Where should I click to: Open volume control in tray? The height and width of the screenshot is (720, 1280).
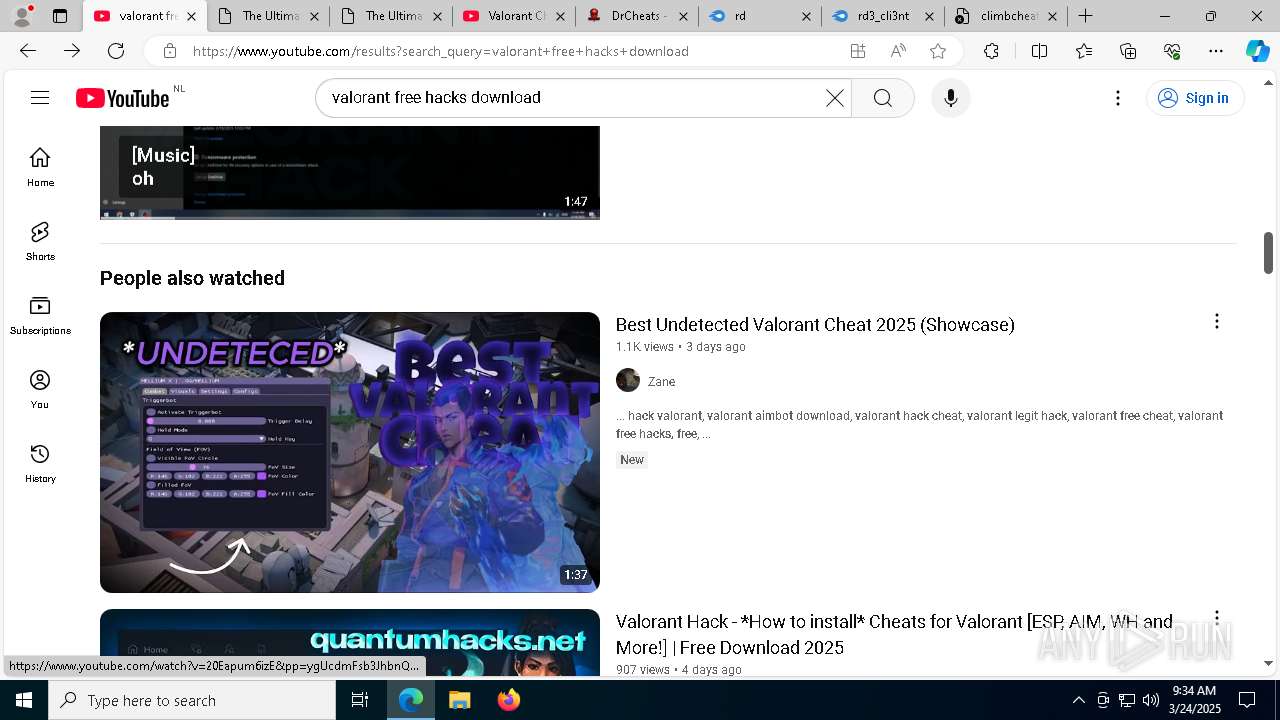tap(1150, 700)
